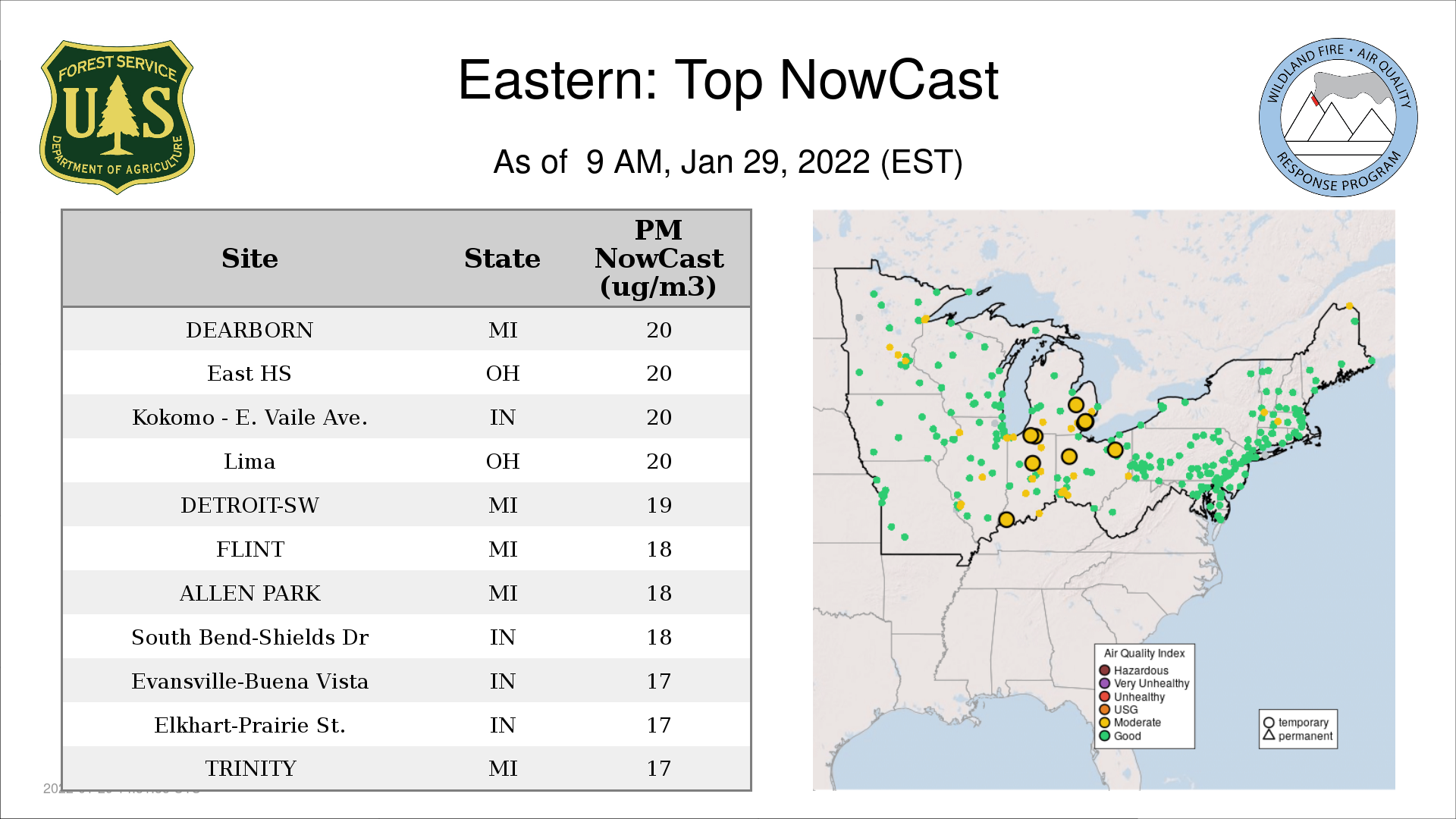Click the temporary circle symbol in legend
The width and height of the screenshot is (1456, 819).
tap(1269, 723)
